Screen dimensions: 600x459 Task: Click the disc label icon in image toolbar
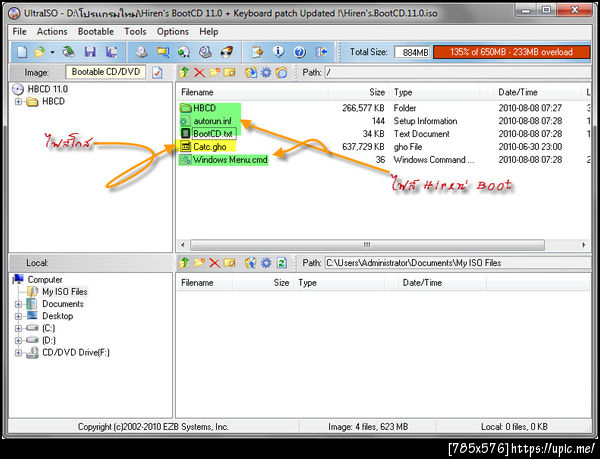[282, 72]
